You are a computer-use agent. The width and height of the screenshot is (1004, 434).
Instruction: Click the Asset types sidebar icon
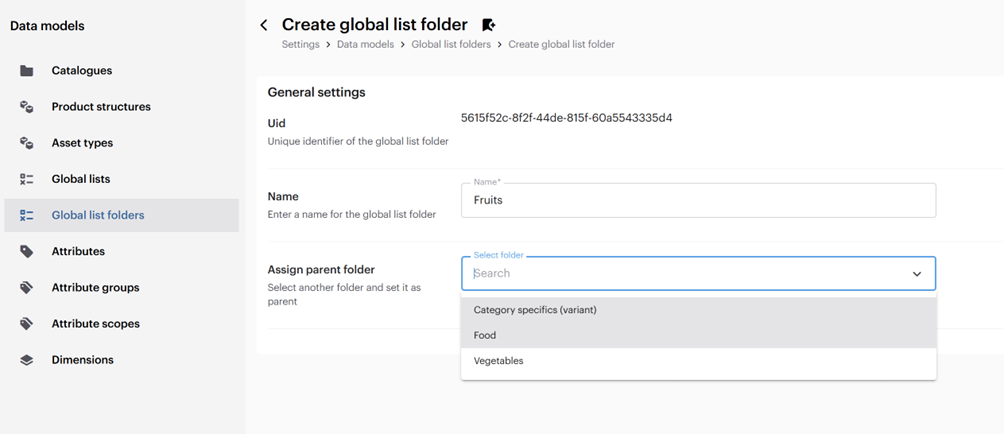pos(27,143)
